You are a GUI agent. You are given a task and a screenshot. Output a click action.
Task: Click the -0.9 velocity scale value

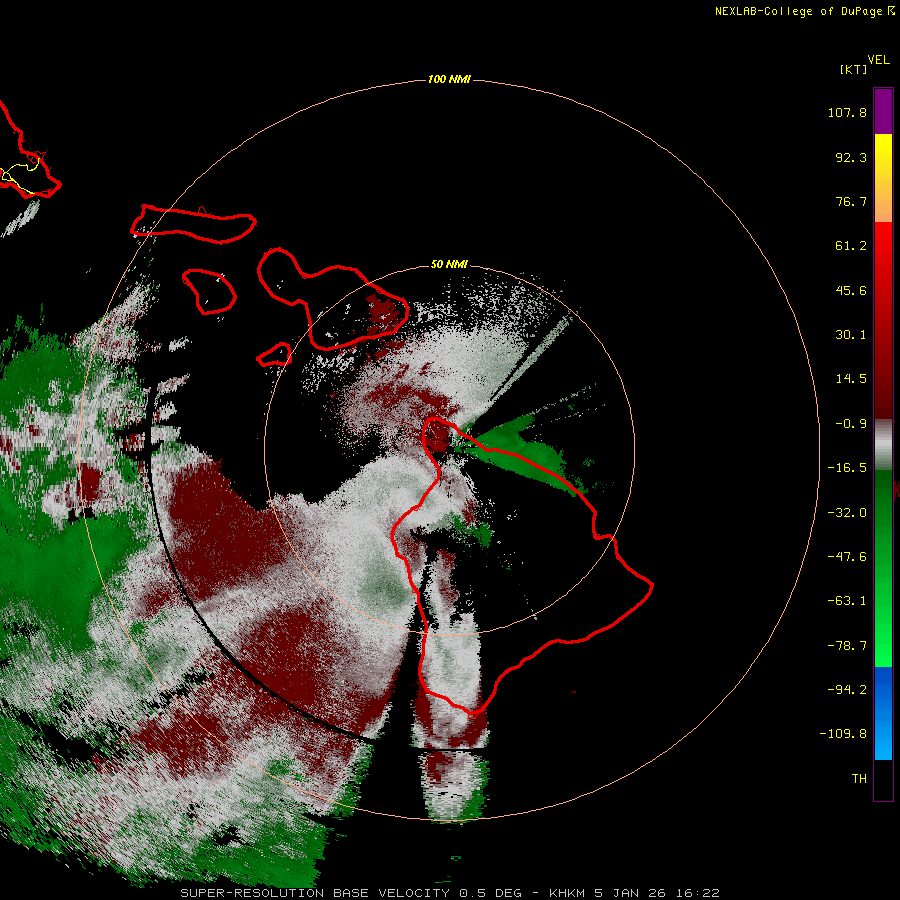click(x=851, y=424)
